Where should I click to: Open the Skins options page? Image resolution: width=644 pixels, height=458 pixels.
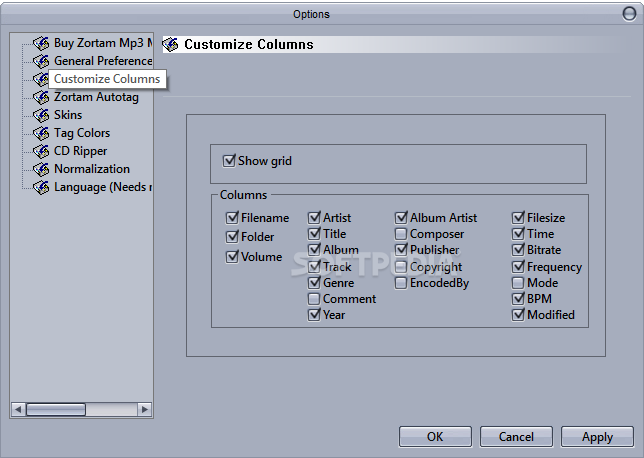click(x=68, y=115)
